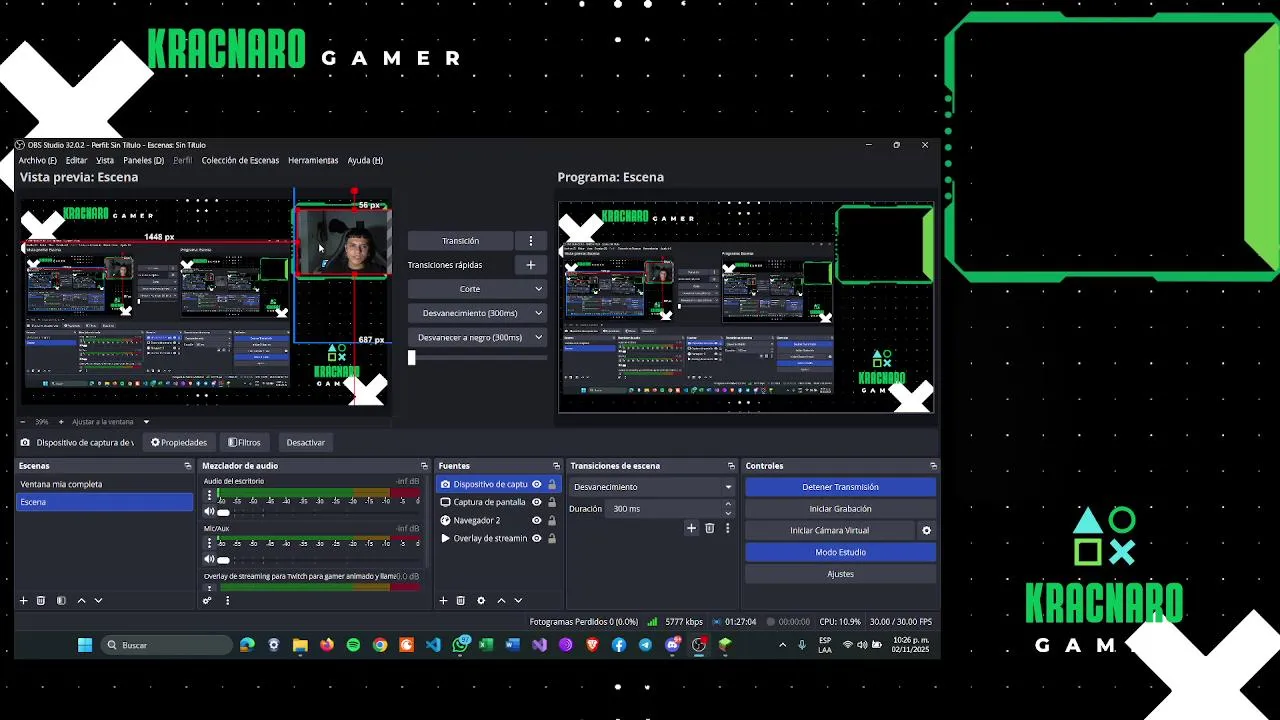The height and width of the screenshot is (720, 1280).
Task: Open the Corte quick transition dropdown
Action: point(477,289)
